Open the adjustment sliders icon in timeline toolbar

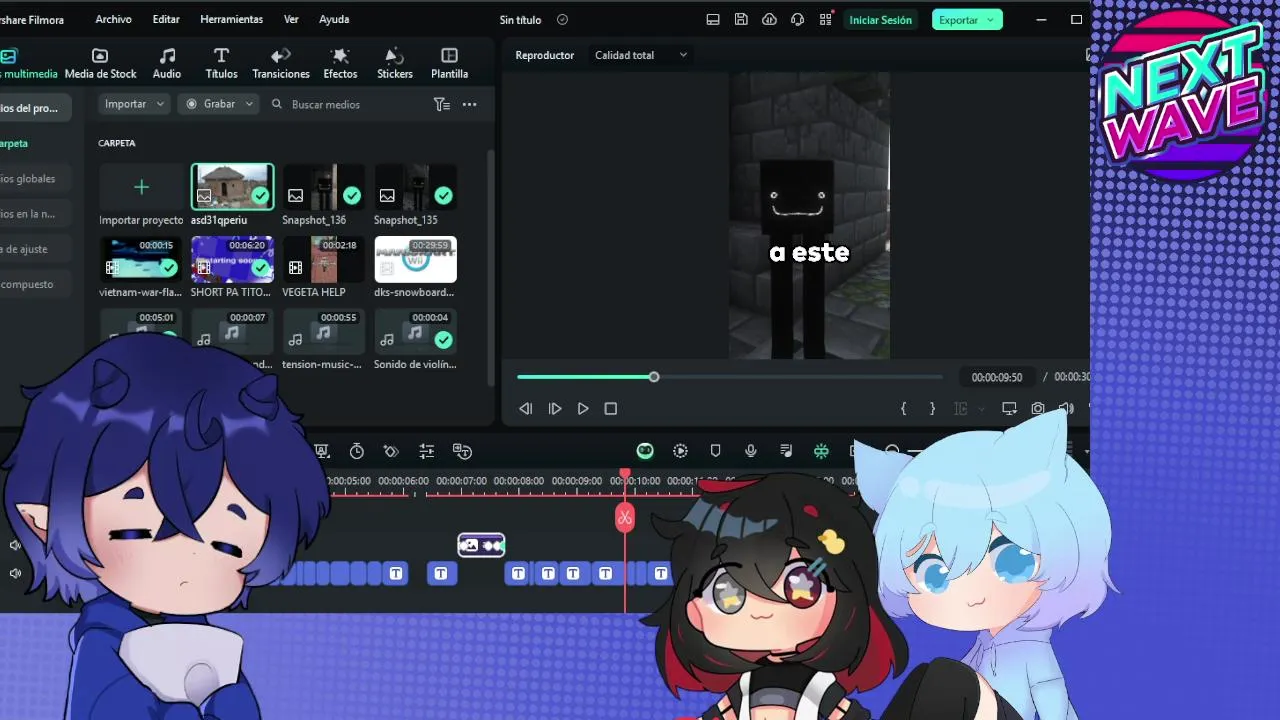pyautogui.click(x=426, y=451)
